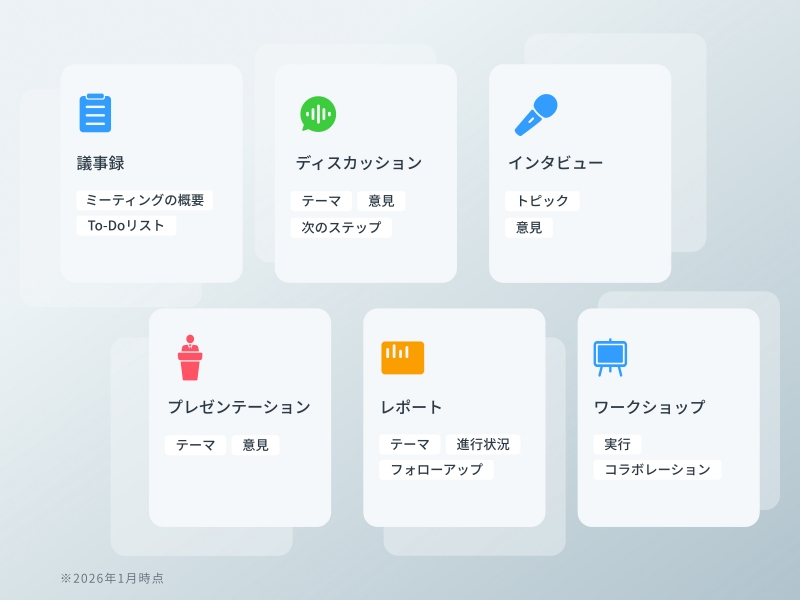Select テーマ tag in the レポート card

409,444
